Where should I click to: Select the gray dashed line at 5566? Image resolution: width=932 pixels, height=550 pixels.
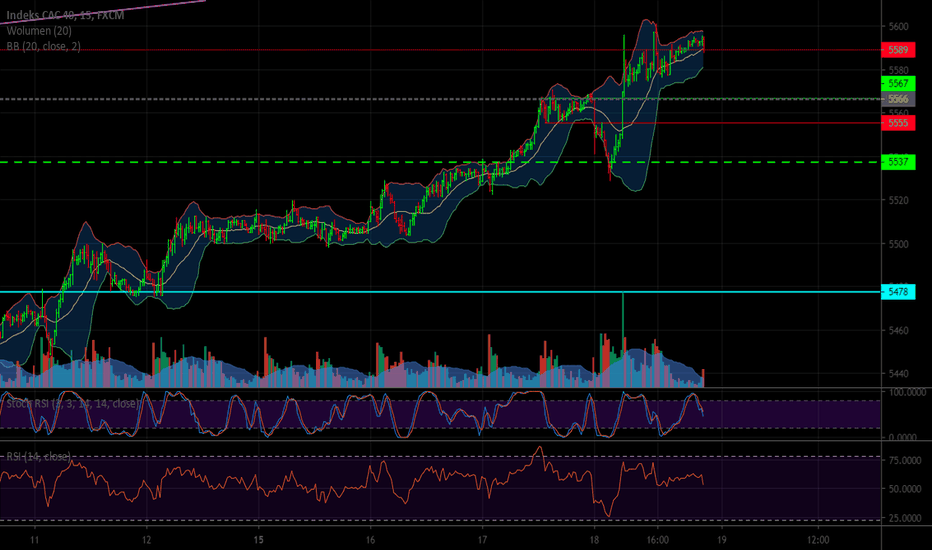pyautogui.click(x=440, y=99)
